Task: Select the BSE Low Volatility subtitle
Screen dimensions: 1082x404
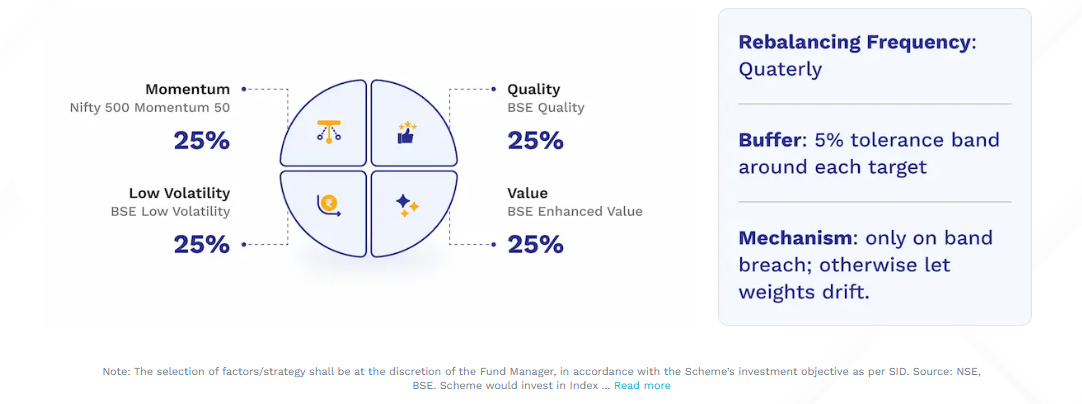Action: coord(170,212)
